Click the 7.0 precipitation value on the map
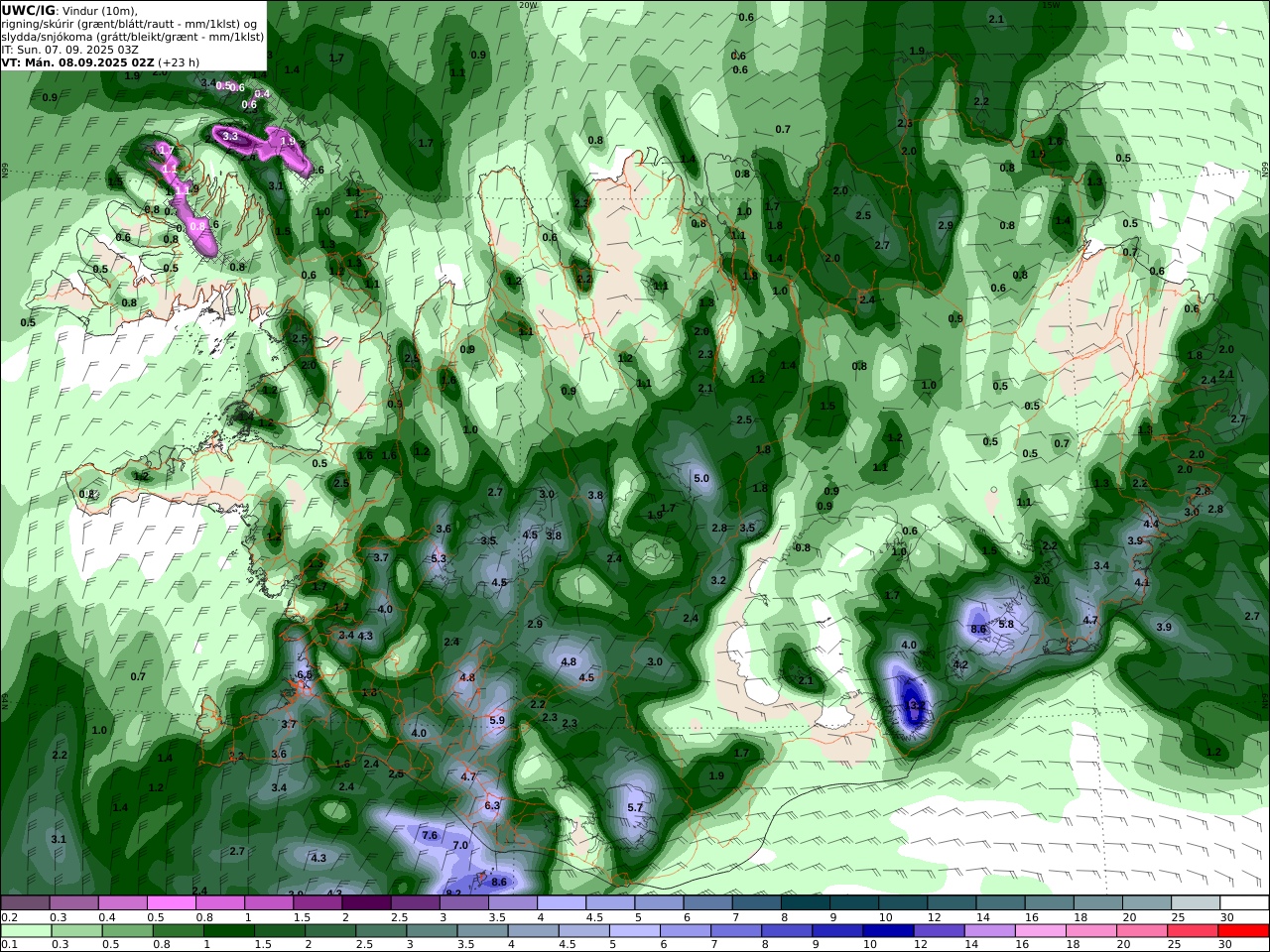Image resolution: width=1270 pixels, height=952 pixels. (460, 846)
